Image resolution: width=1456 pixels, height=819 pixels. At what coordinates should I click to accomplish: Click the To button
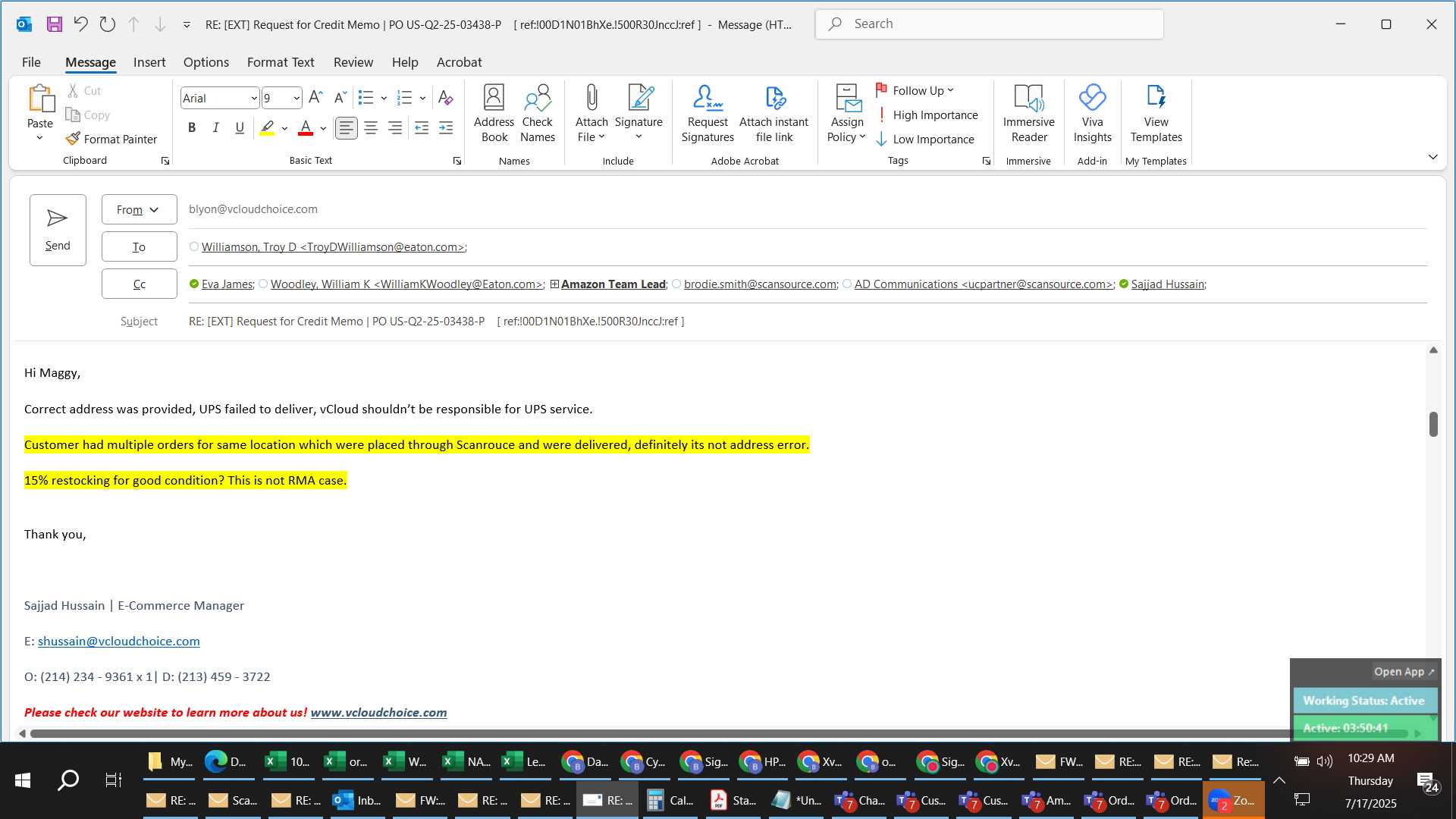pyautogui.click(x=139, y=247)
